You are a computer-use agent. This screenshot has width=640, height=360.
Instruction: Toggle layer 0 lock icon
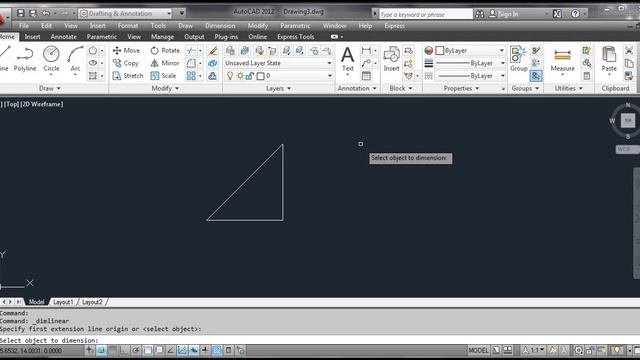[x=250, y=76]
